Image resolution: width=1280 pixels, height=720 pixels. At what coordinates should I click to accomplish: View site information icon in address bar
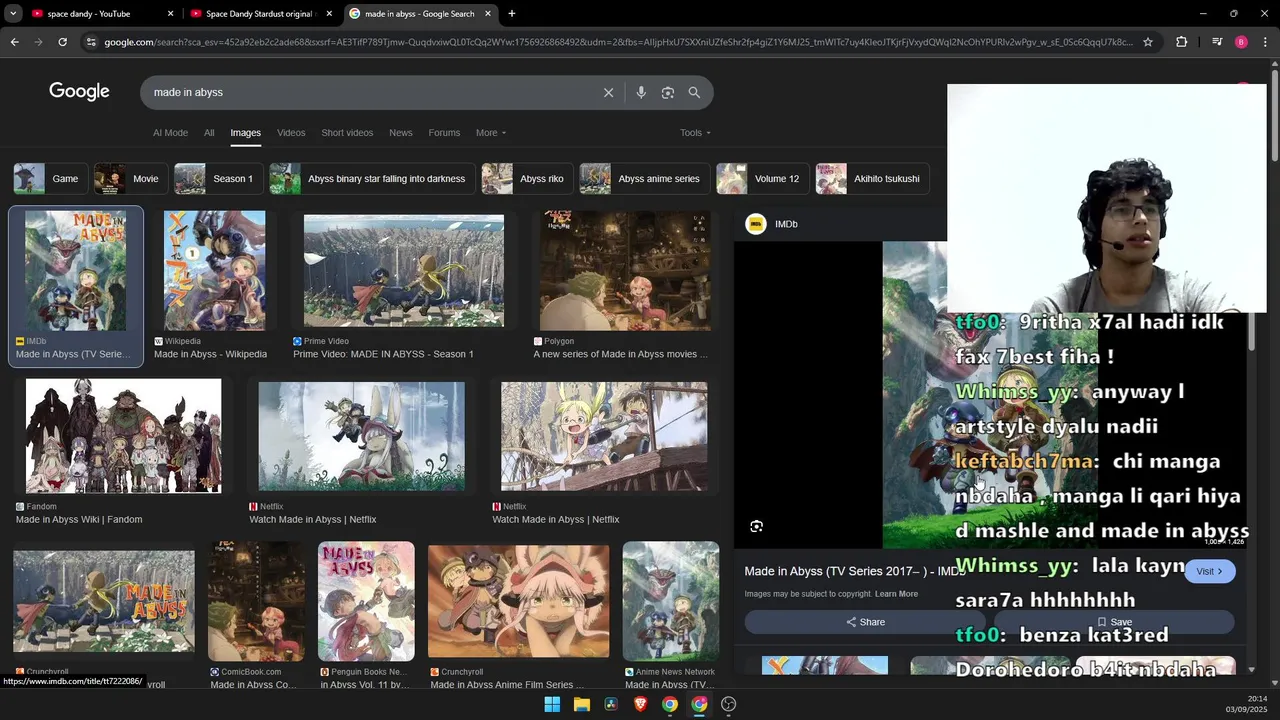tap(91, 42)
